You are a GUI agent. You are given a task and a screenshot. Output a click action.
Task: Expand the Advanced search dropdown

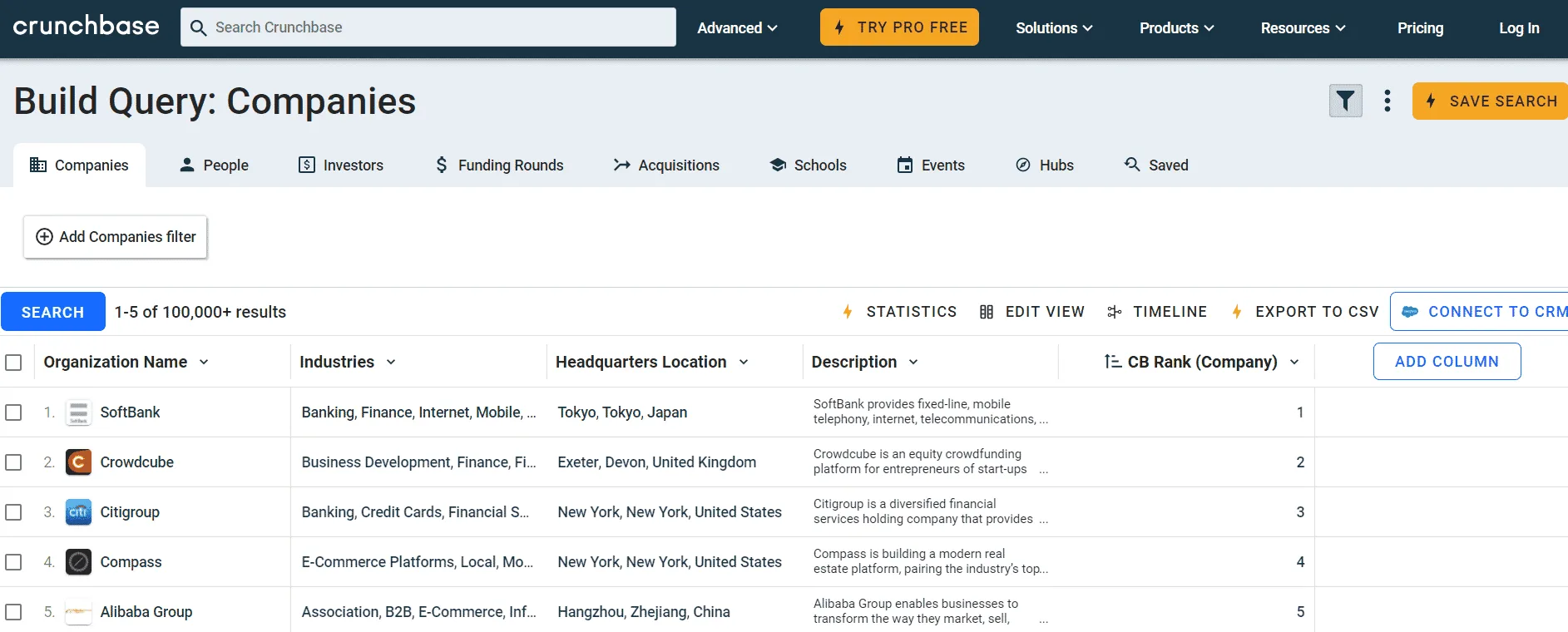[x=737, y=28]
